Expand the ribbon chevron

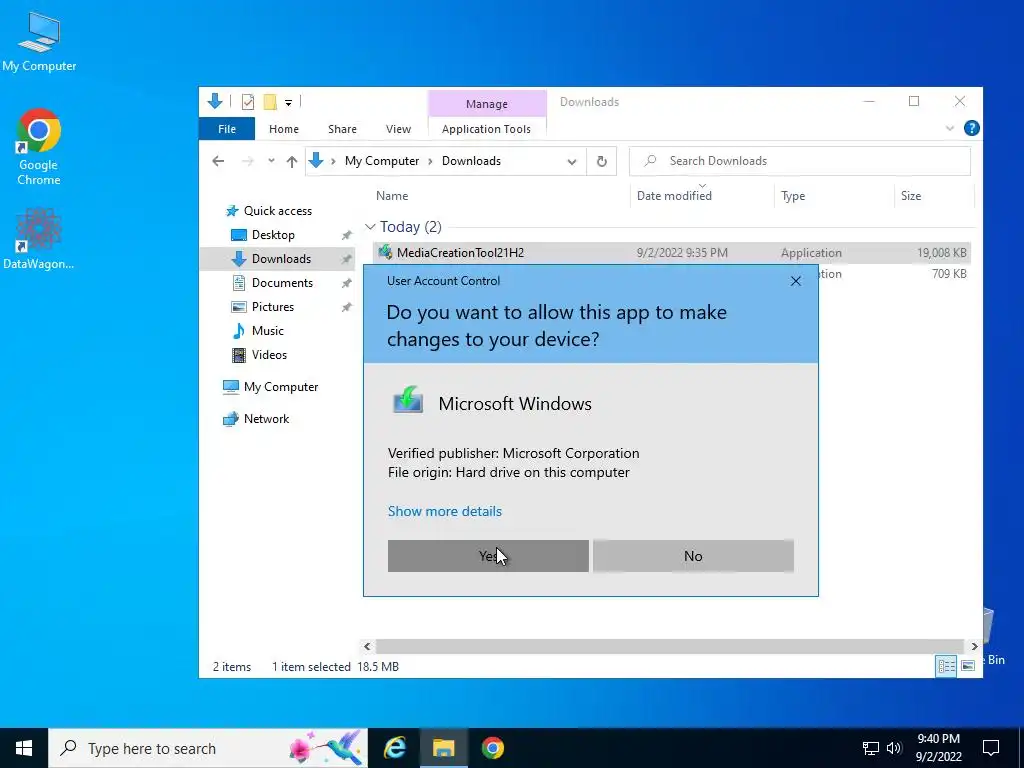point(950,129)
